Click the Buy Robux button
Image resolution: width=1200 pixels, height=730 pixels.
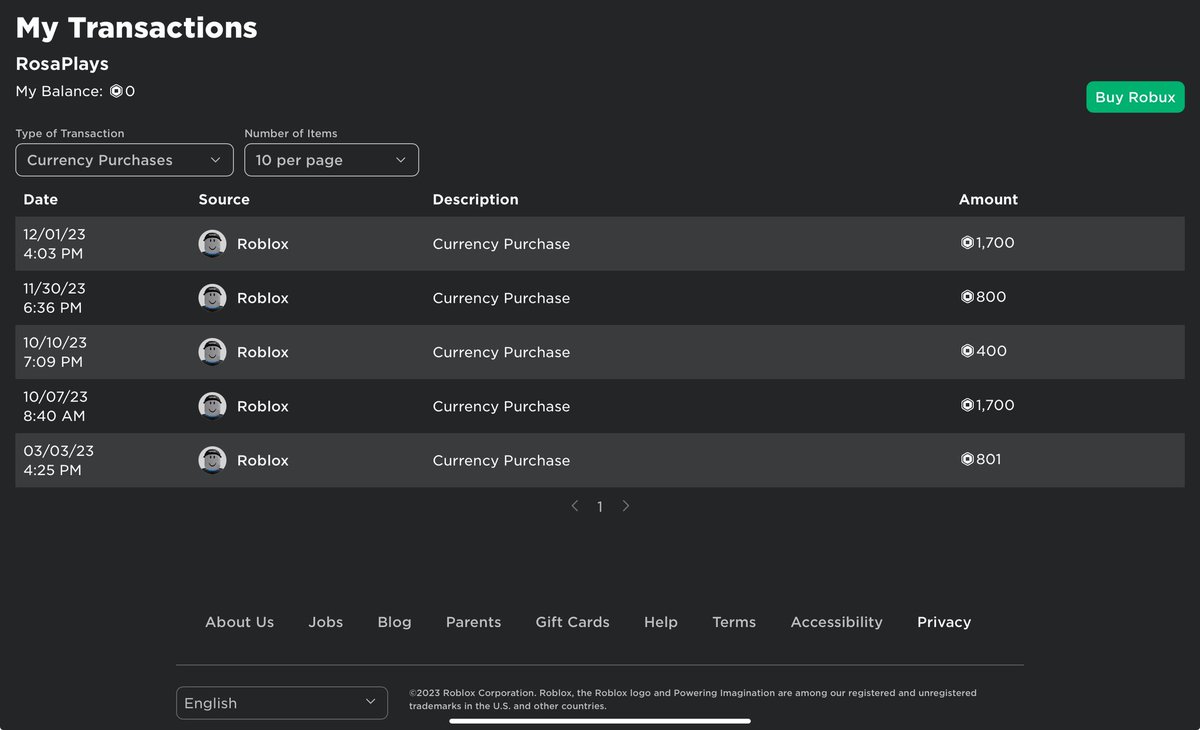(x=1135, y=97)
